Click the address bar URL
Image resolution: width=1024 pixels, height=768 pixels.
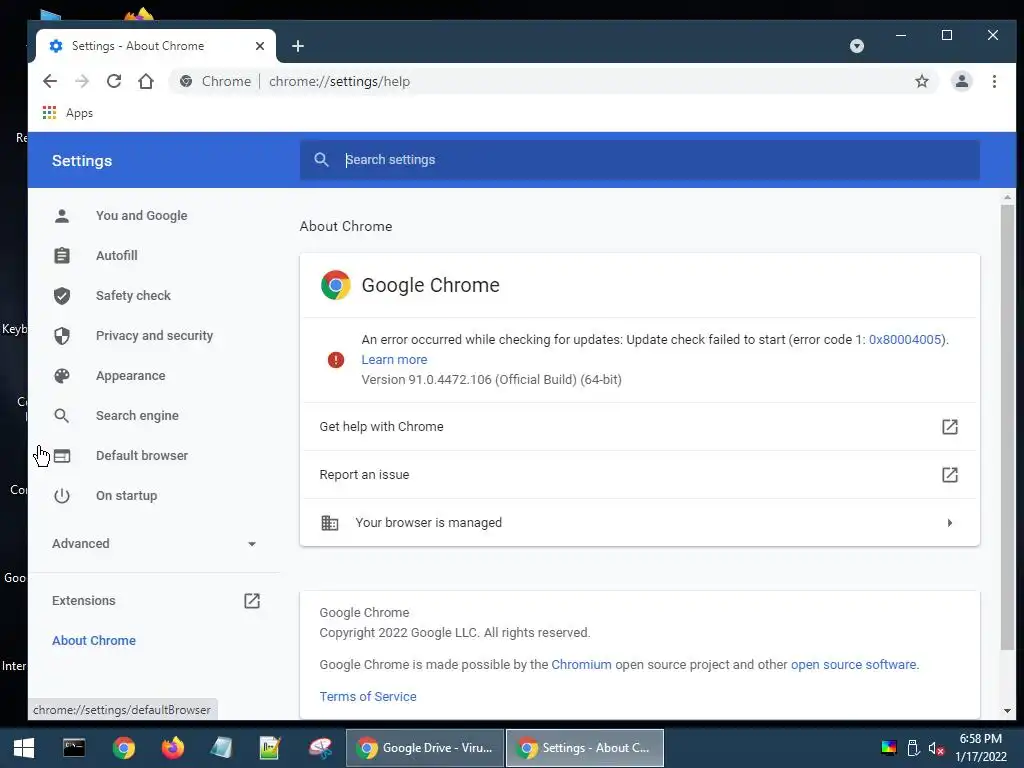point(340,81)
